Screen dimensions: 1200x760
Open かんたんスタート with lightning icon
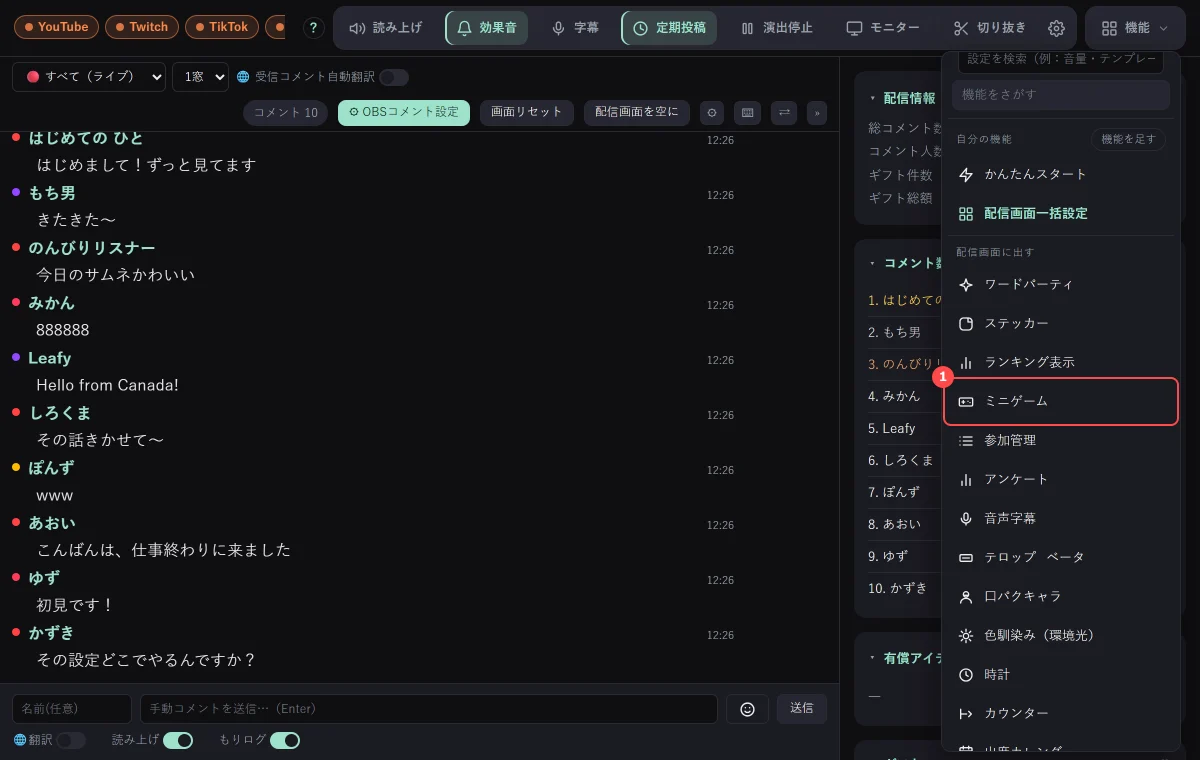[x=1060, y=174]
